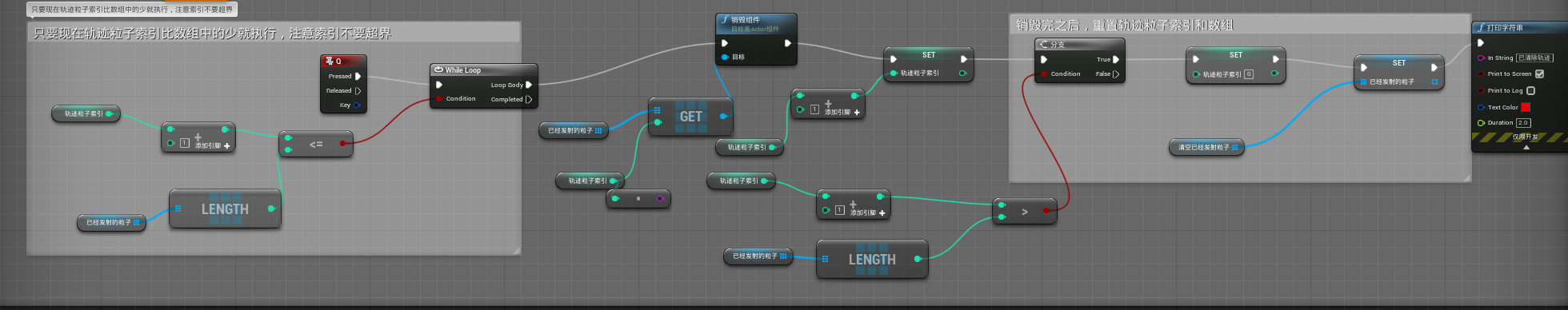Image resolution: width=1568 pixels, height=310 pixels.
Task: Check the Print to Log checkbox
Action: pos(1530,91)
